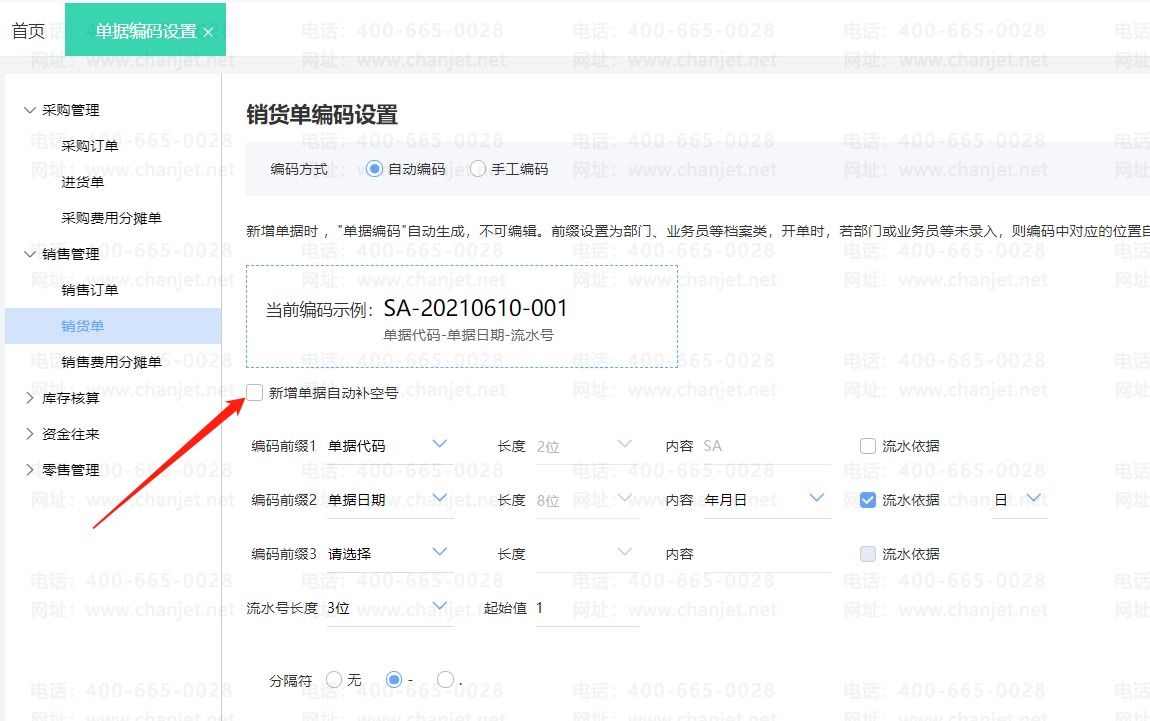Image resolution: width=1150 pixels, height=721 pixels.
Task: Click the 起始值 input field
Action: pos(586,608)
